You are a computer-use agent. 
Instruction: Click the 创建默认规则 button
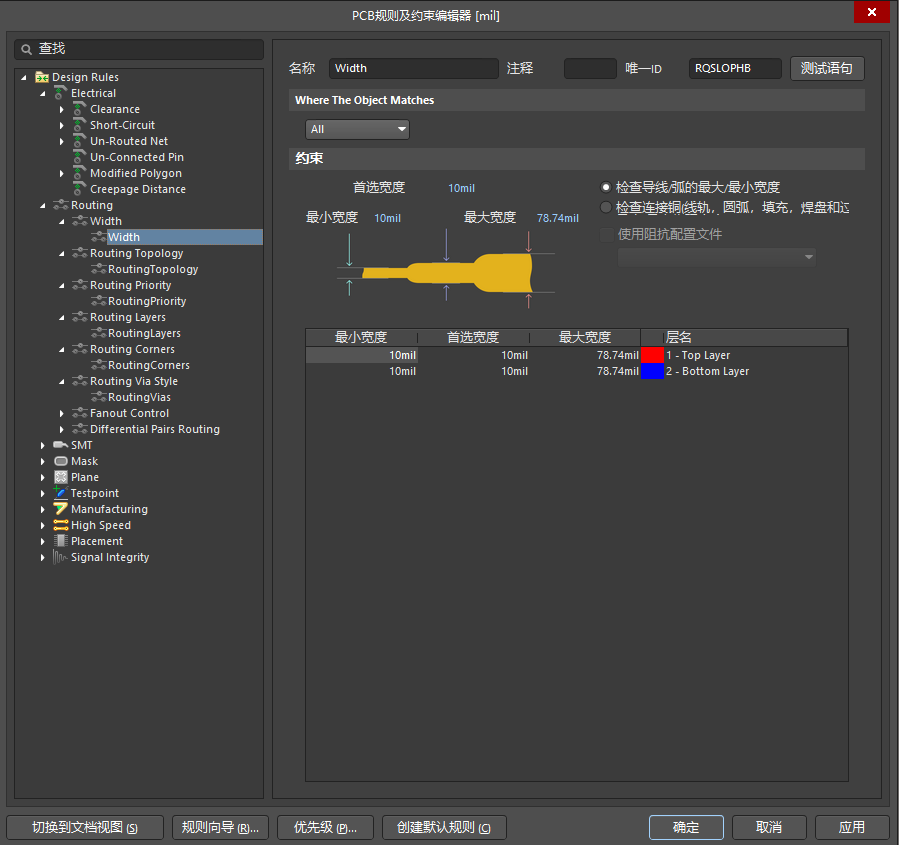(444, 827)
